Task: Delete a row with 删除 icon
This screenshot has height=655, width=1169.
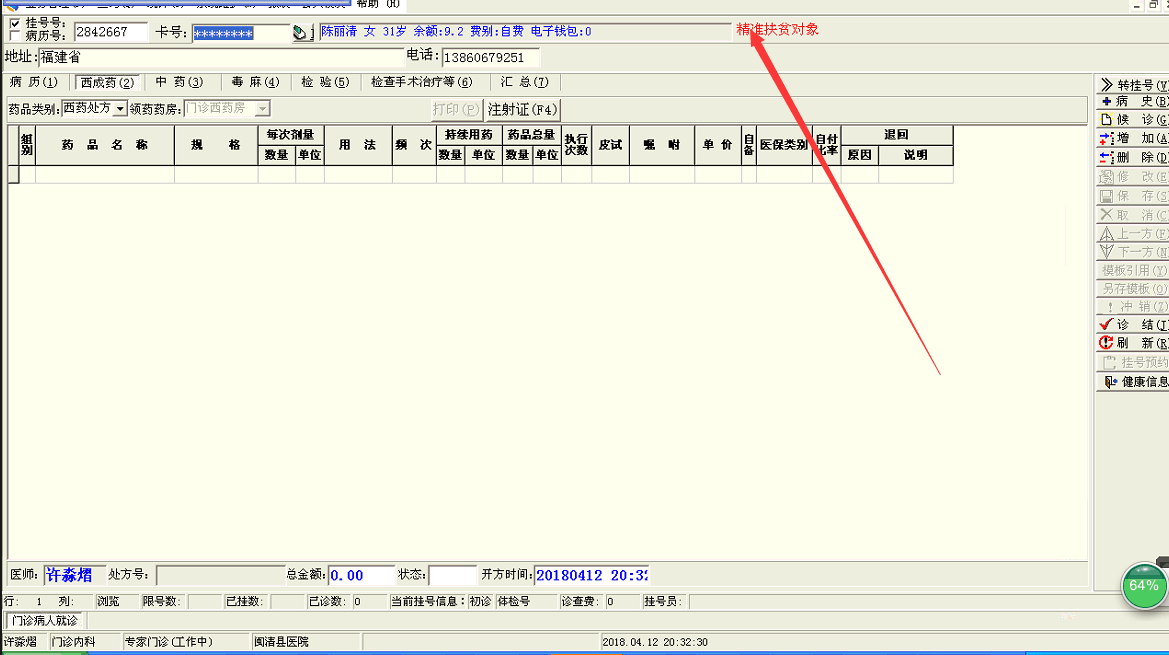Action: [x=1107, y=157]
